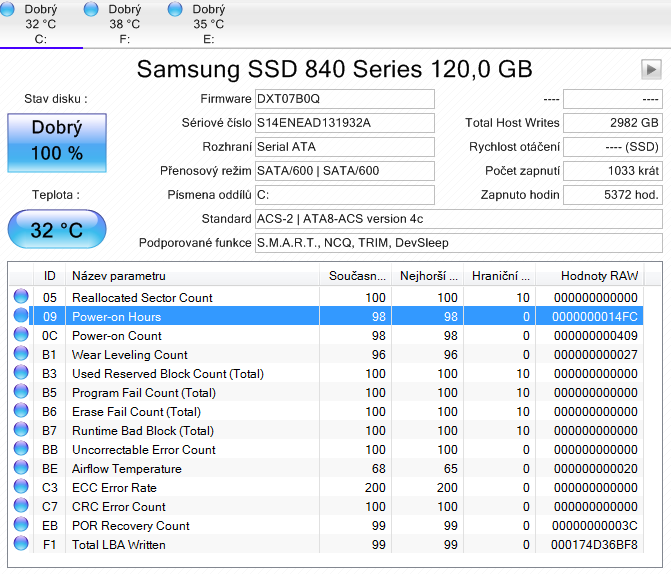
Task: Select the Airflow Temperature parameter name
Action: pyautogui.click(x=127, y=469)
